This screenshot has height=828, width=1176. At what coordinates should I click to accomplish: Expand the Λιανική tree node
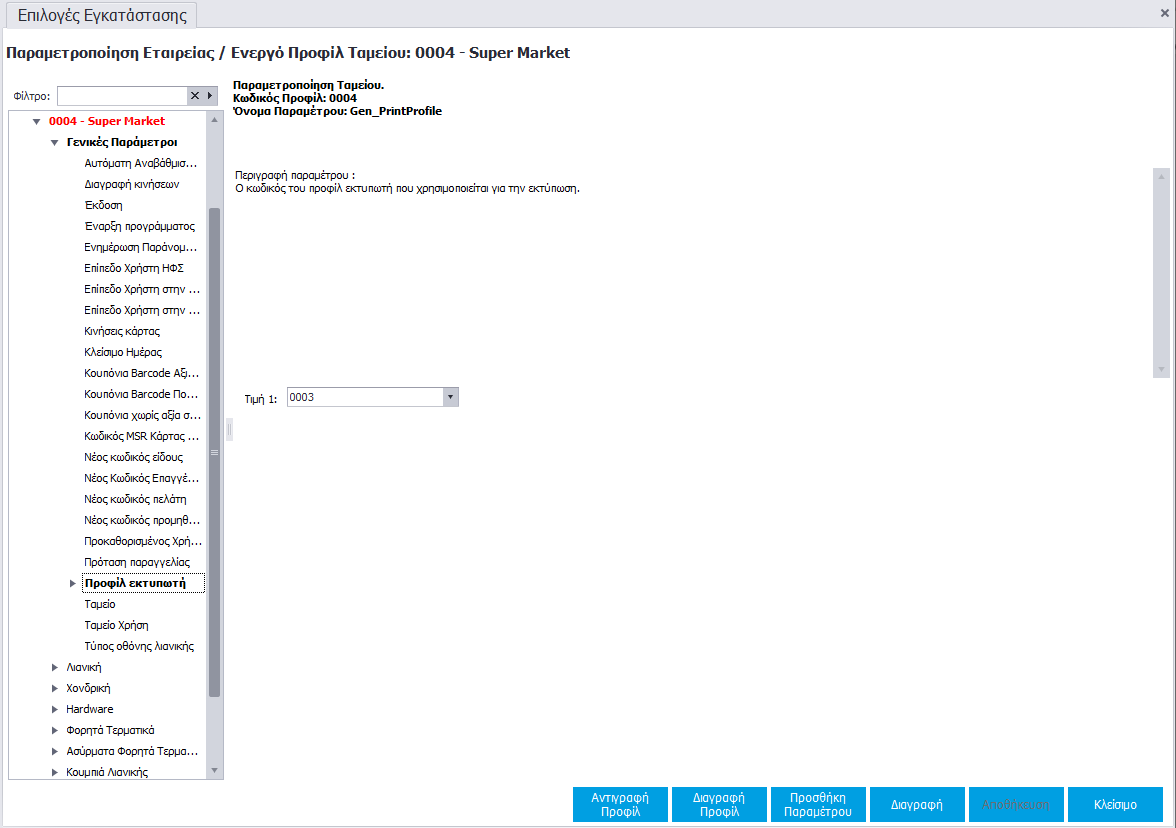pos(55,667)
